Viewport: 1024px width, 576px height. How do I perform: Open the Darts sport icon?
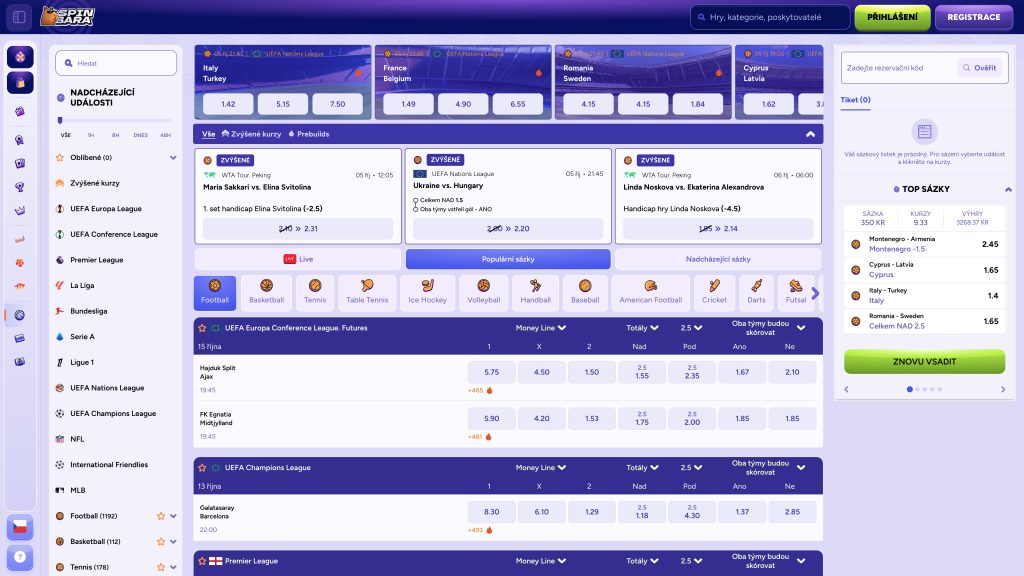click(x=756, y=292)
